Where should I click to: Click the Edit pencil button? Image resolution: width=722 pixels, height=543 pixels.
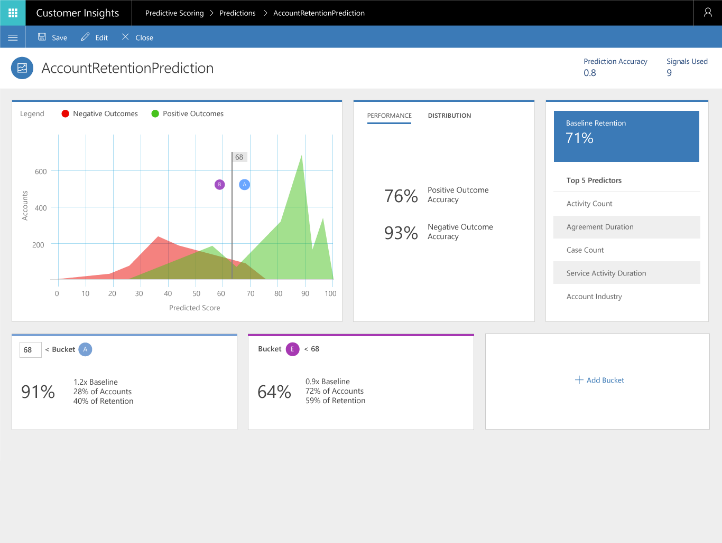click(94, 37)
